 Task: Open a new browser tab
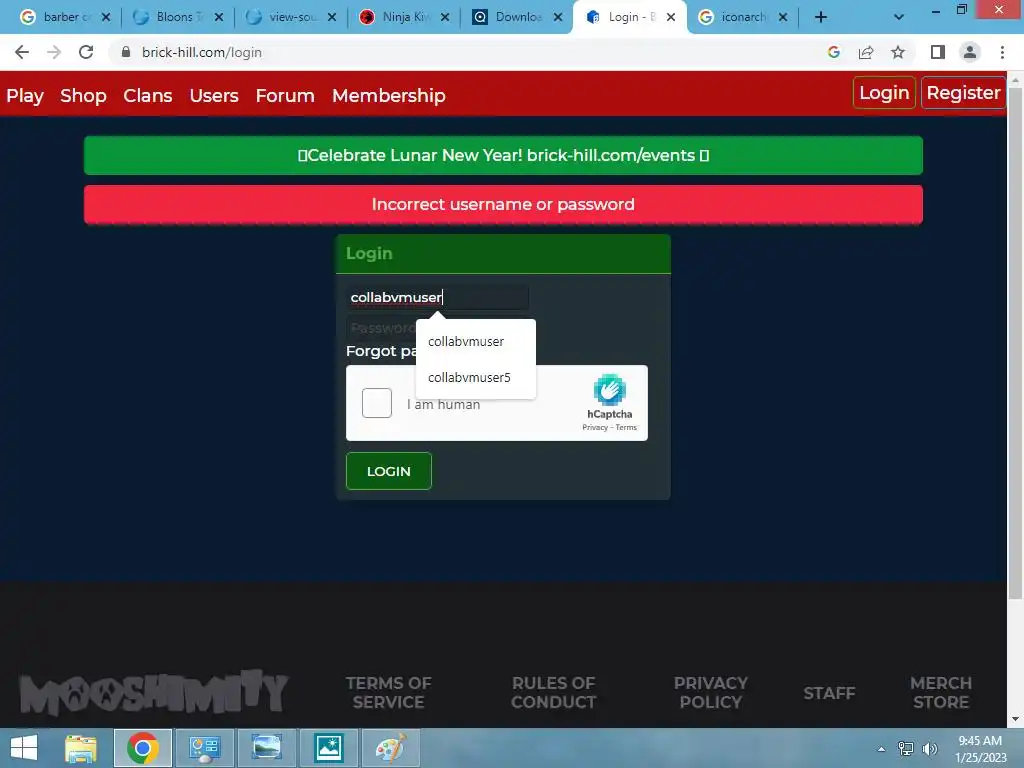821,17
